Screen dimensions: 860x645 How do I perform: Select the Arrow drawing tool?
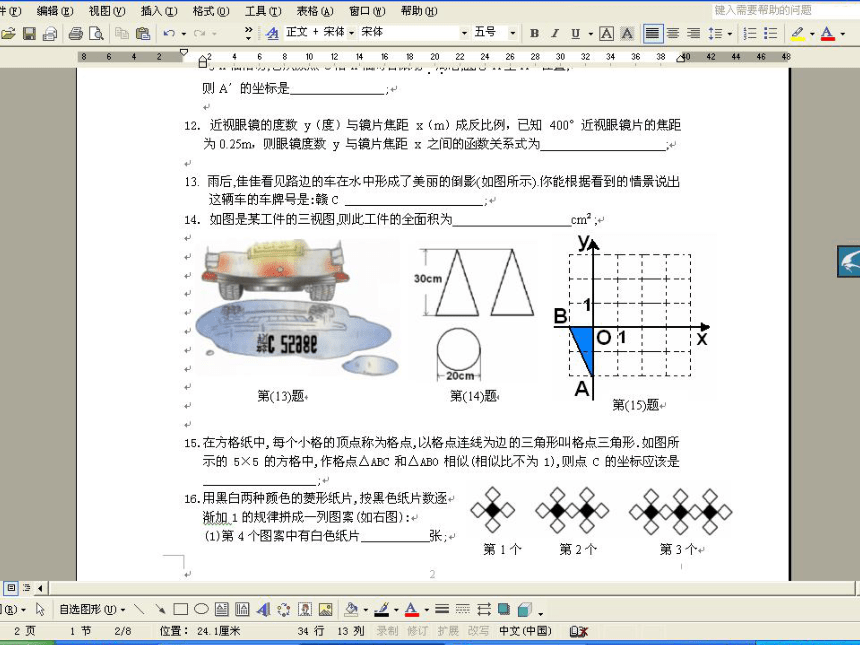(x=160, y=609)
